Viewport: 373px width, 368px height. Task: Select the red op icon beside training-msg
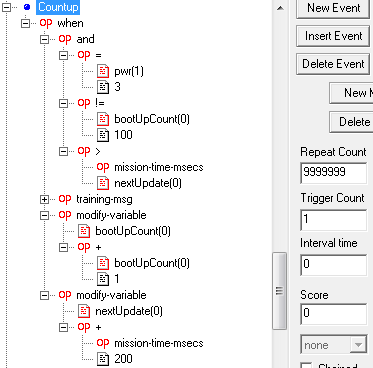65,199
